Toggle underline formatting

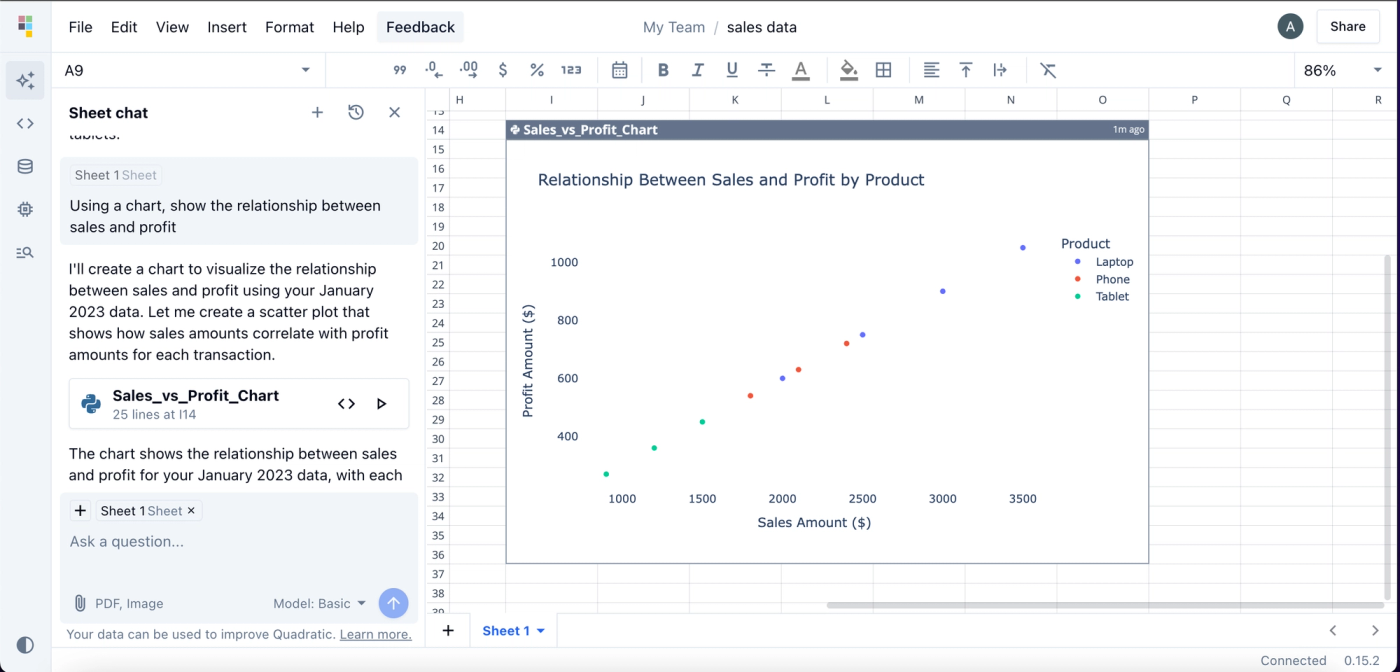[731, 70]
